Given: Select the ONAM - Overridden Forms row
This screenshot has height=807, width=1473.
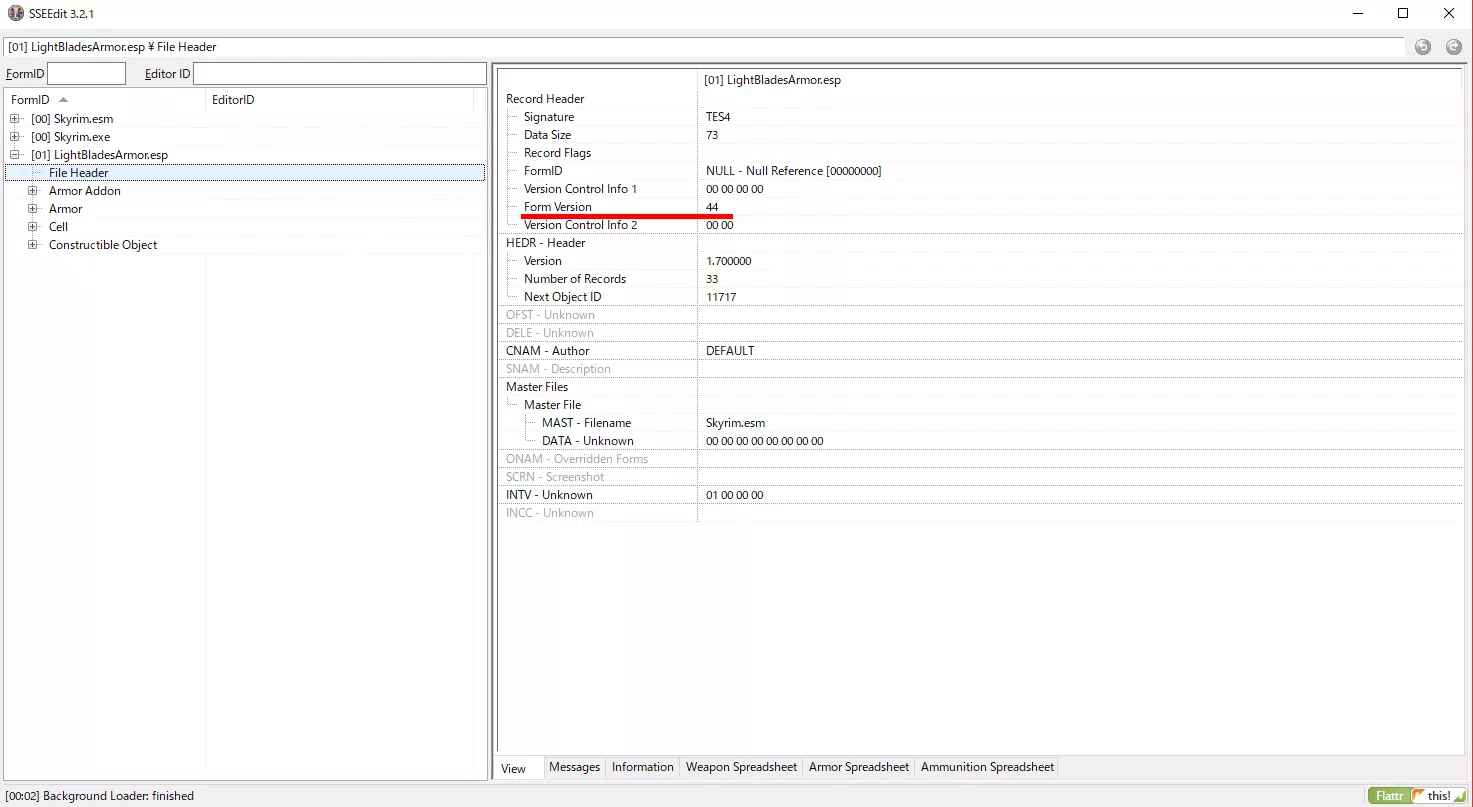Looking at the screenshot, I should pos(980,459).
